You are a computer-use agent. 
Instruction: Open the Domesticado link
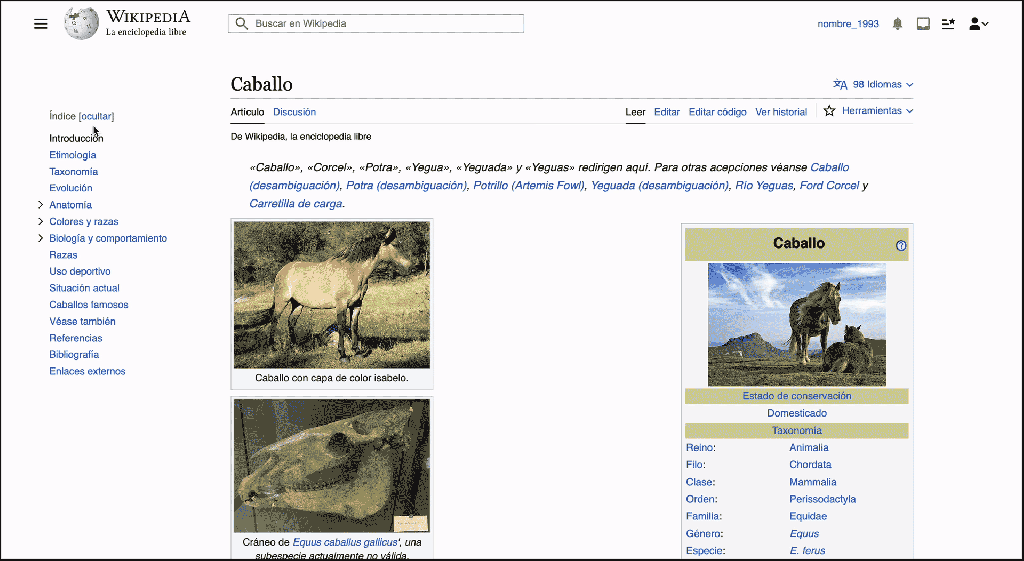797,413
